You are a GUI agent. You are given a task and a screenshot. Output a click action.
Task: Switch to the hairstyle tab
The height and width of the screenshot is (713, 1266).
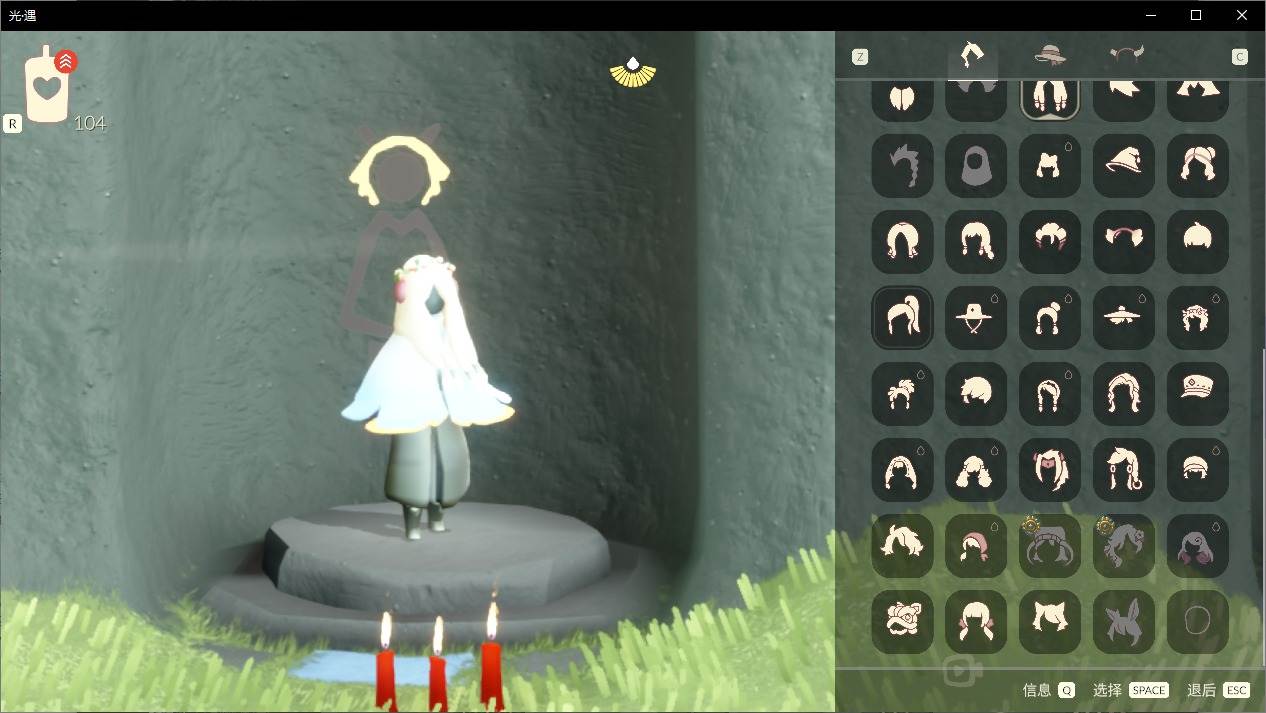coord(972,55)
